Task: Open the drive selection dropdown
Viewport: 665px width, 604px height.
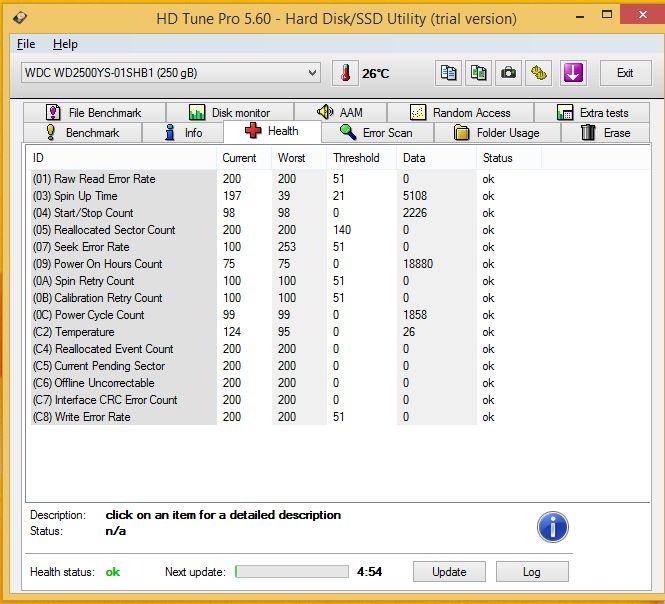Action: [x=170, y=73]
